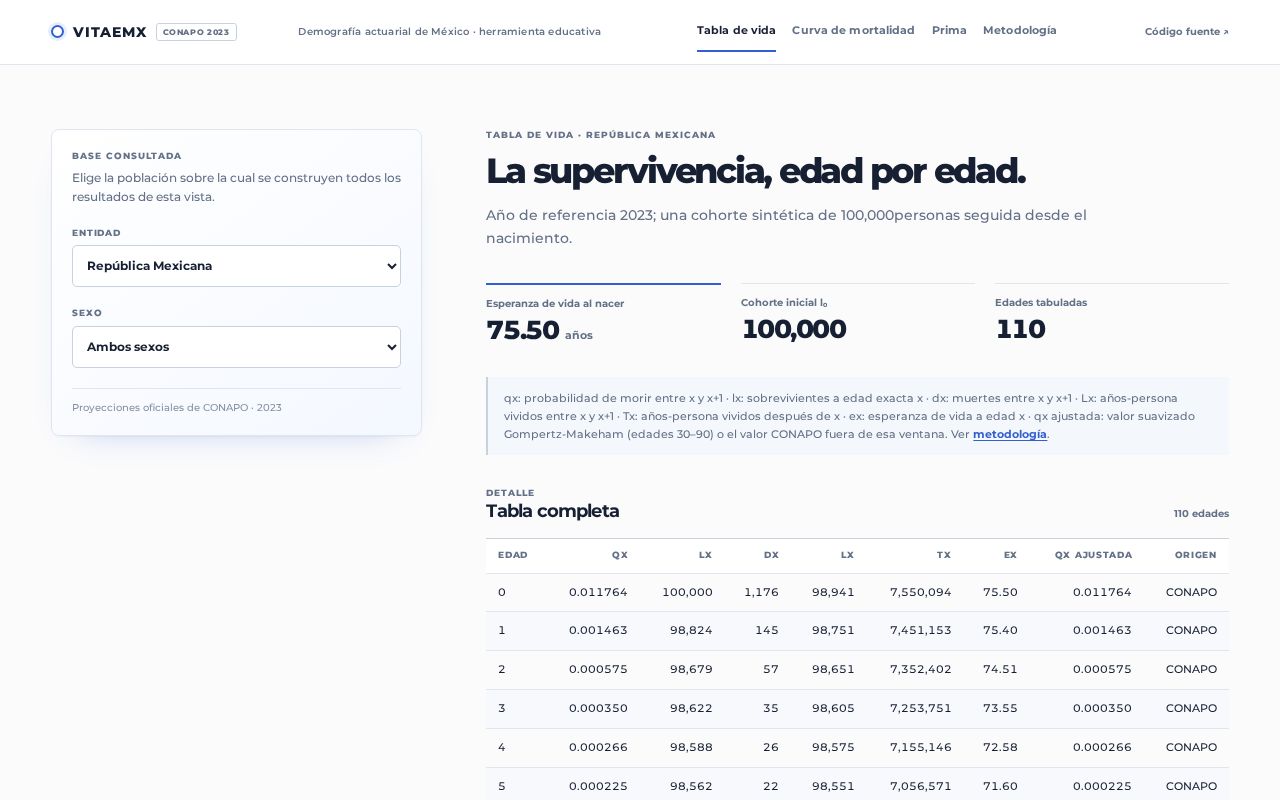
Task: Click the 'Tabla completa' section heading
Action: 552,511
